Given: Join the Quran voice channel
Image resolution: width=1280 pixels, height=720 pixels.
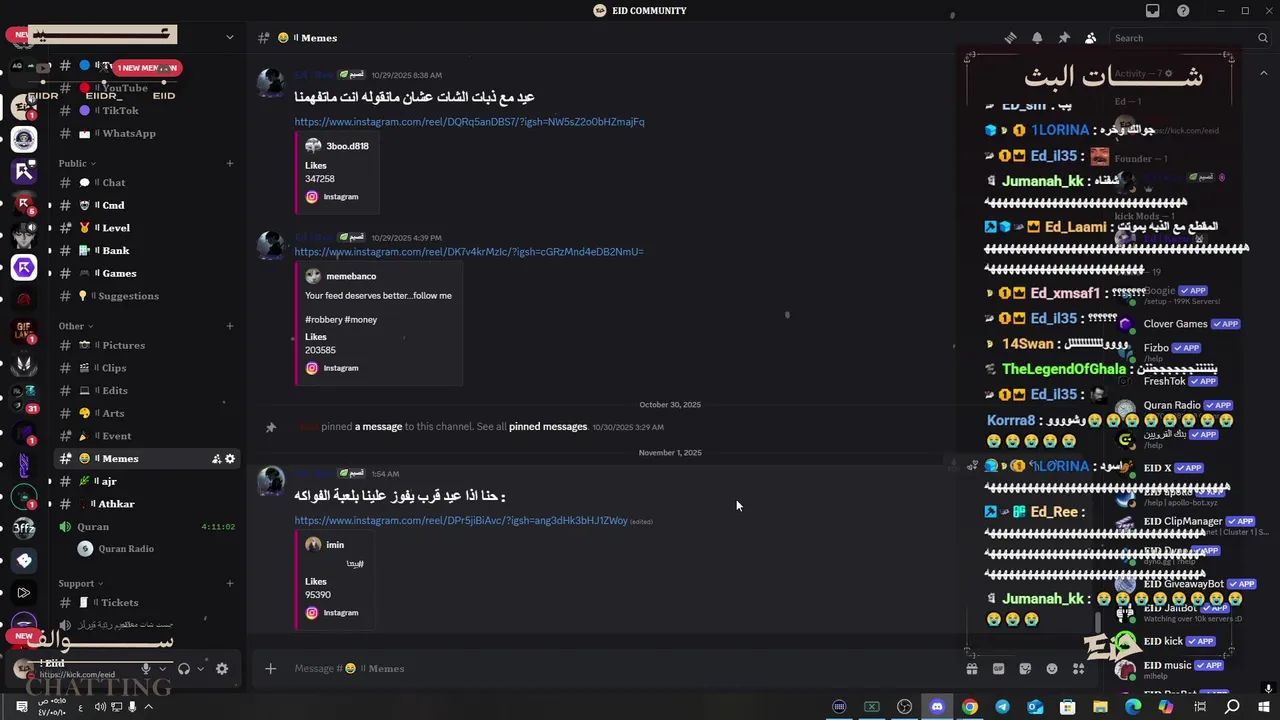Looking at the screenshot, I should [x=146, y=527].
